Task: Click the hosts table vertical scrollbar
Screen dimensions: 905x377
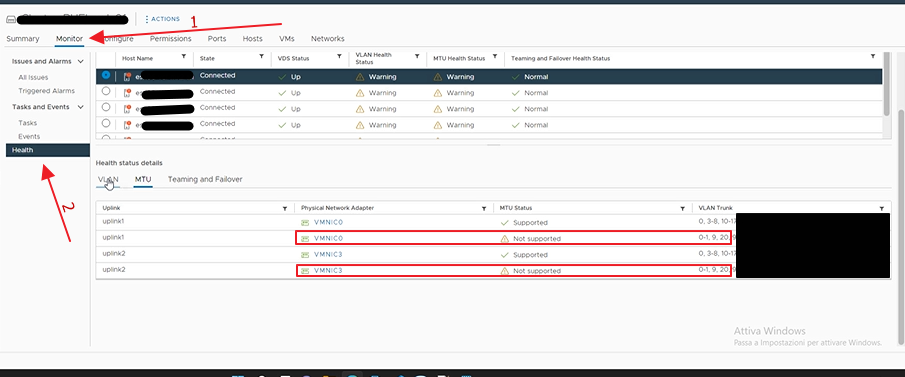Action: 887,84
